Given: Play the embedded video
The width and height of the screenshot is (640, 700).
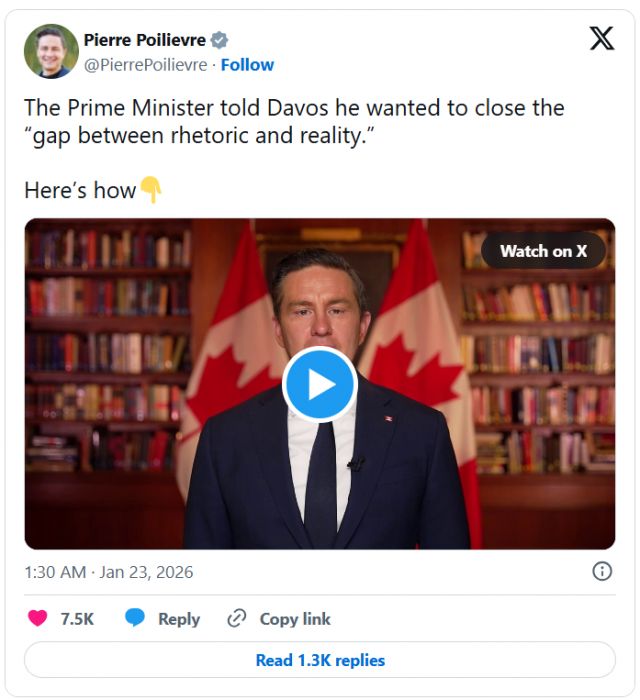Looking at the screenshot, I should [319, 384].
